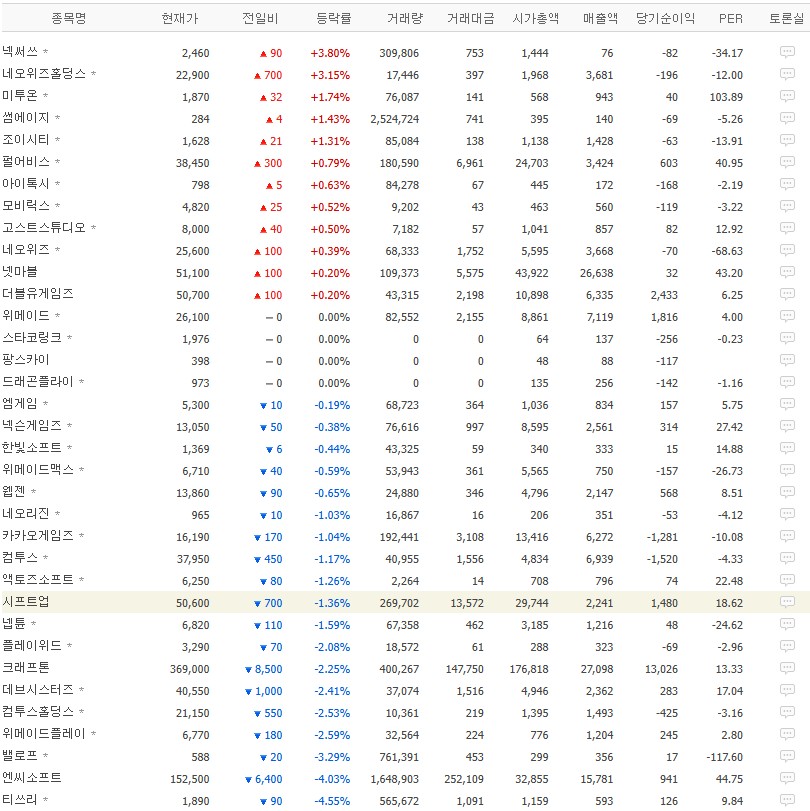Open the discussion room icon for 넥써쓰
Image resolution: width=810 pixels, height=811 pixels.
click(x=787, y=52)
